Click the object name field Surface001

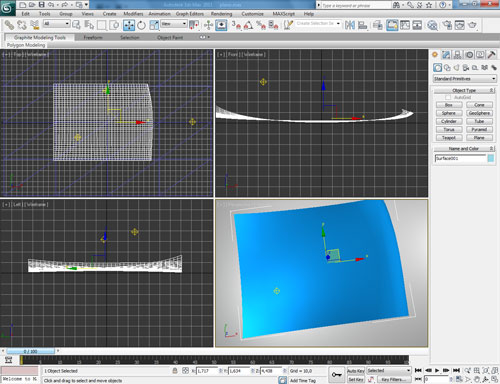[x=460, y=158]
